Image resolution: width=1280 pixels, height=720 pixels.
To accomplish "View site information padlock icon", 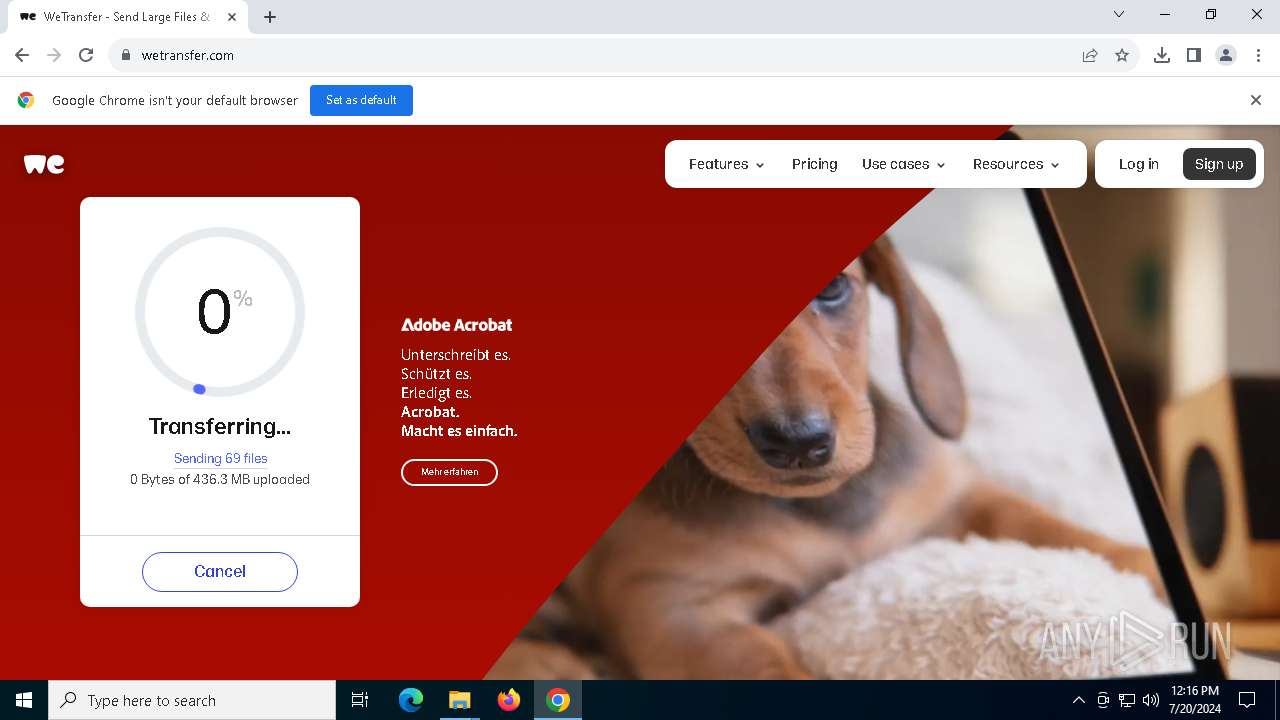I will [126, 55].
